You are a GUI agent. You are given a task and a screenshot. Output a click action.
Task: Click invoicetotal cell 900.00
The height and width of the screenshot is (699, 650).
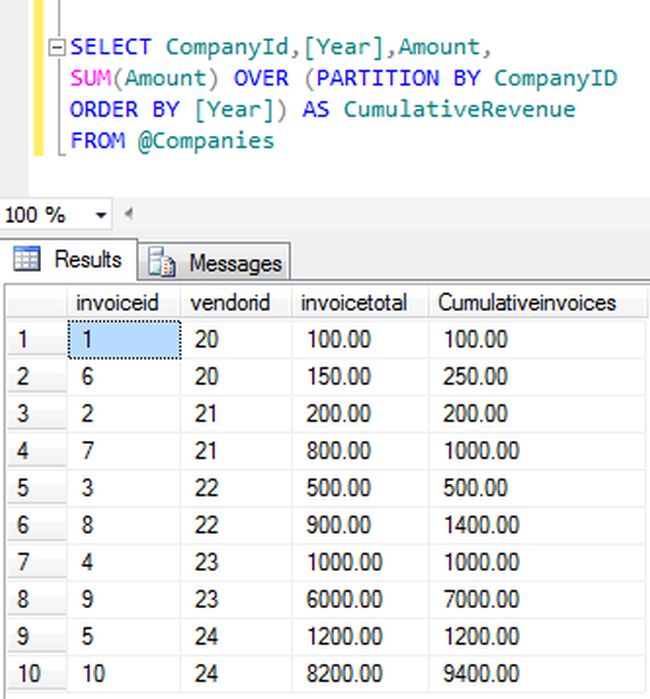[x=360, y=525]
